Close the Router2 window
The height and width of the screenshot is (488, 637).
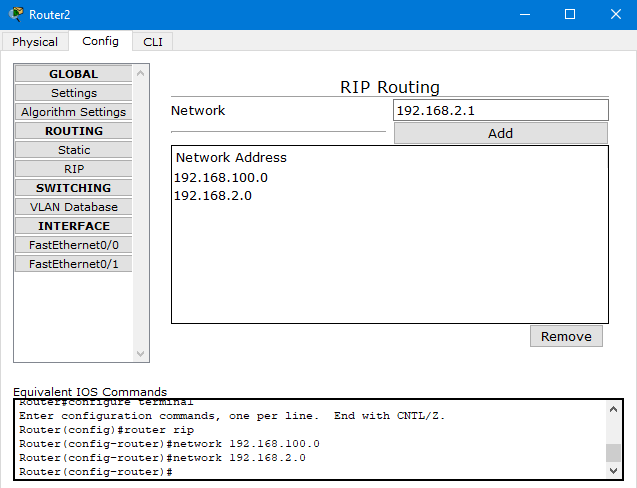coord(615,15)
